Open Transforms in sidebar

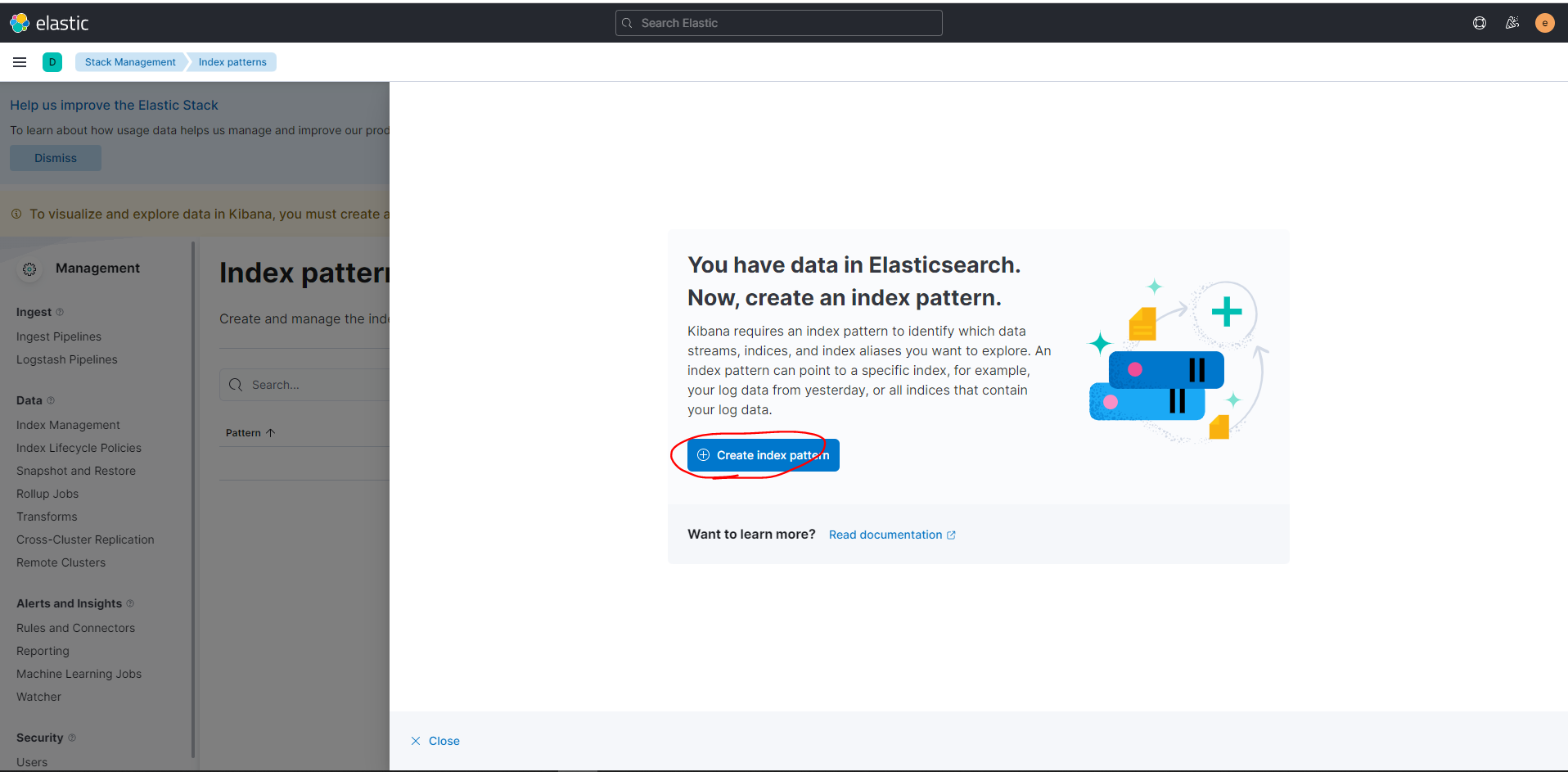click(47, 517)
